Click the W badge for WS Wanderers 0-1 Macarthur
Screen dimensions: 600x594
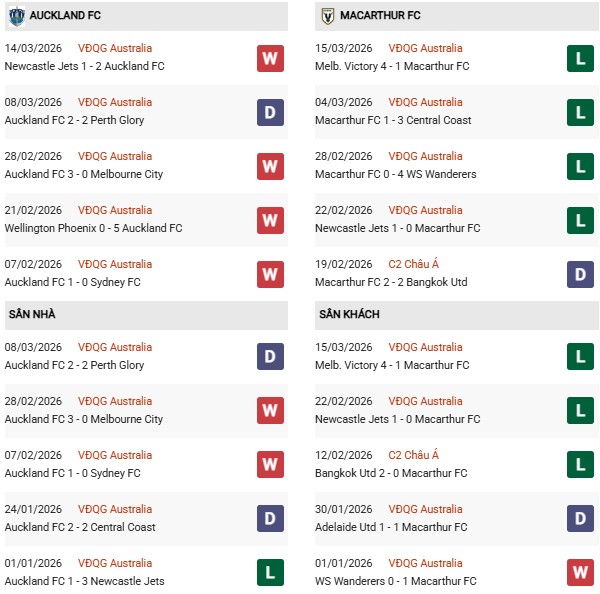coord(580,573)
